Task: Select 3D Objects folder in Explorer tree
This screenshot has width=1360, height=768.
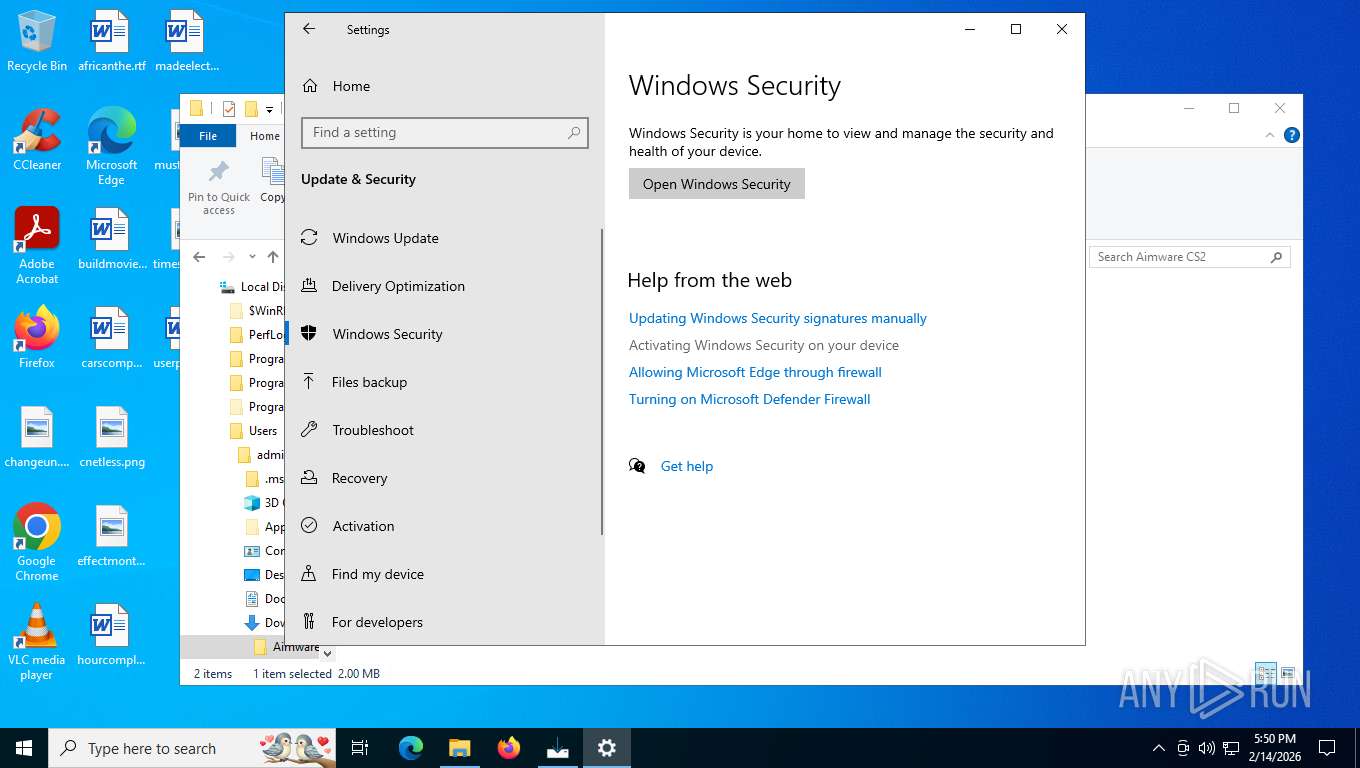Action: click(x=264, y=503)
